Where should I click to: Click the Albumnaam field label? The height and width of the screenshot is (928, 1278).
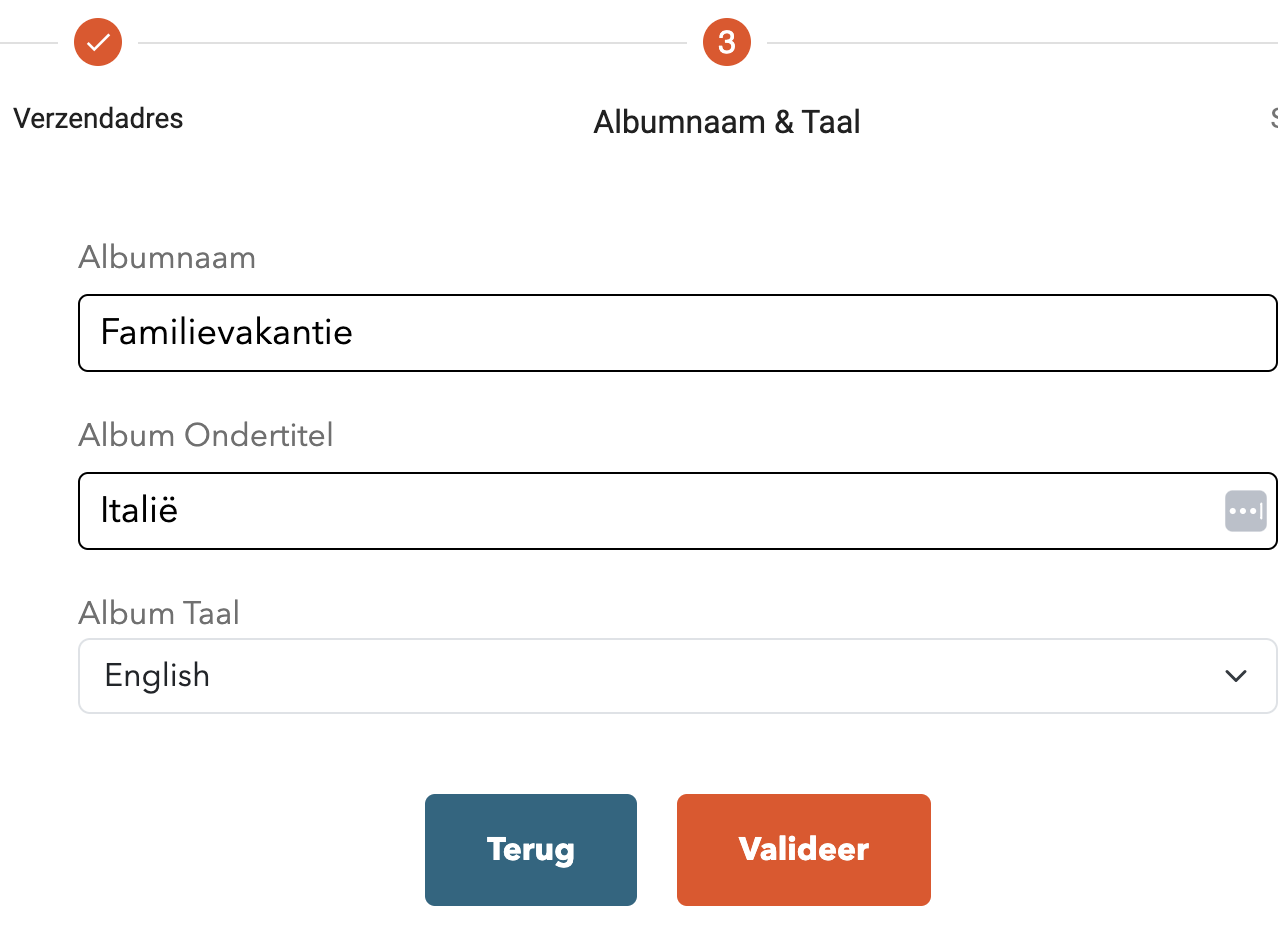pos(167,258)
